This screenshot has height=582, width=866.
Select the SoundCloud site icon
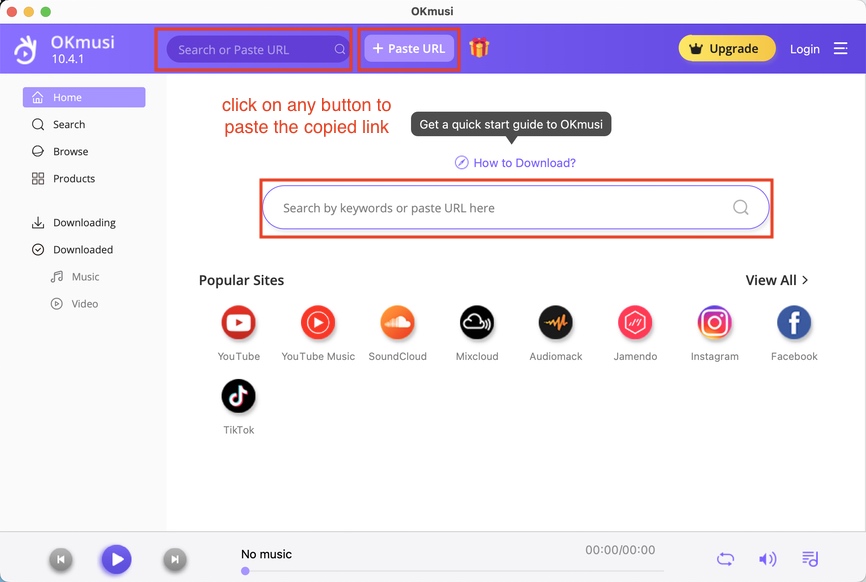(x=397, y=323)
